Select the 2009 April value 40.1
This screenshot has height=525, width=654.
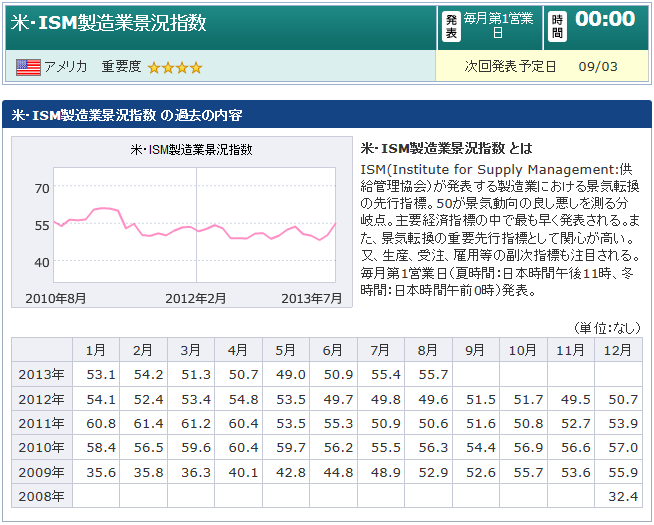(x=243, y=472)
